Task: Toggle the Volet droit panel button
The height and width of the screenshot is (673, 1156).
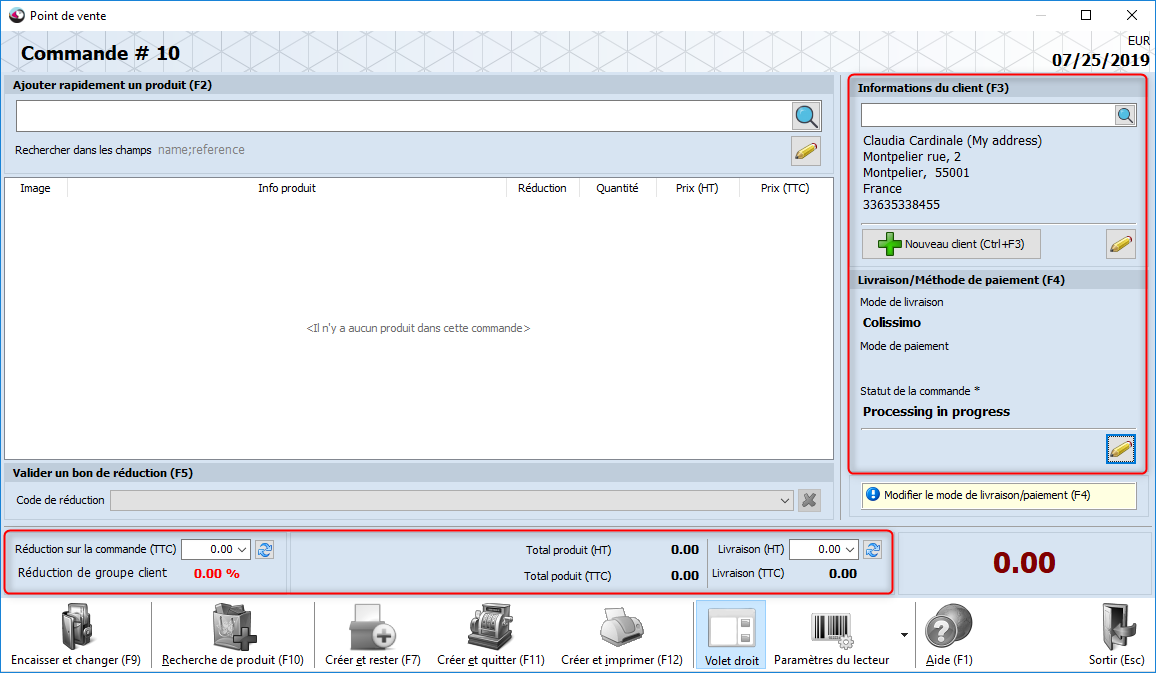Action: 731,635
